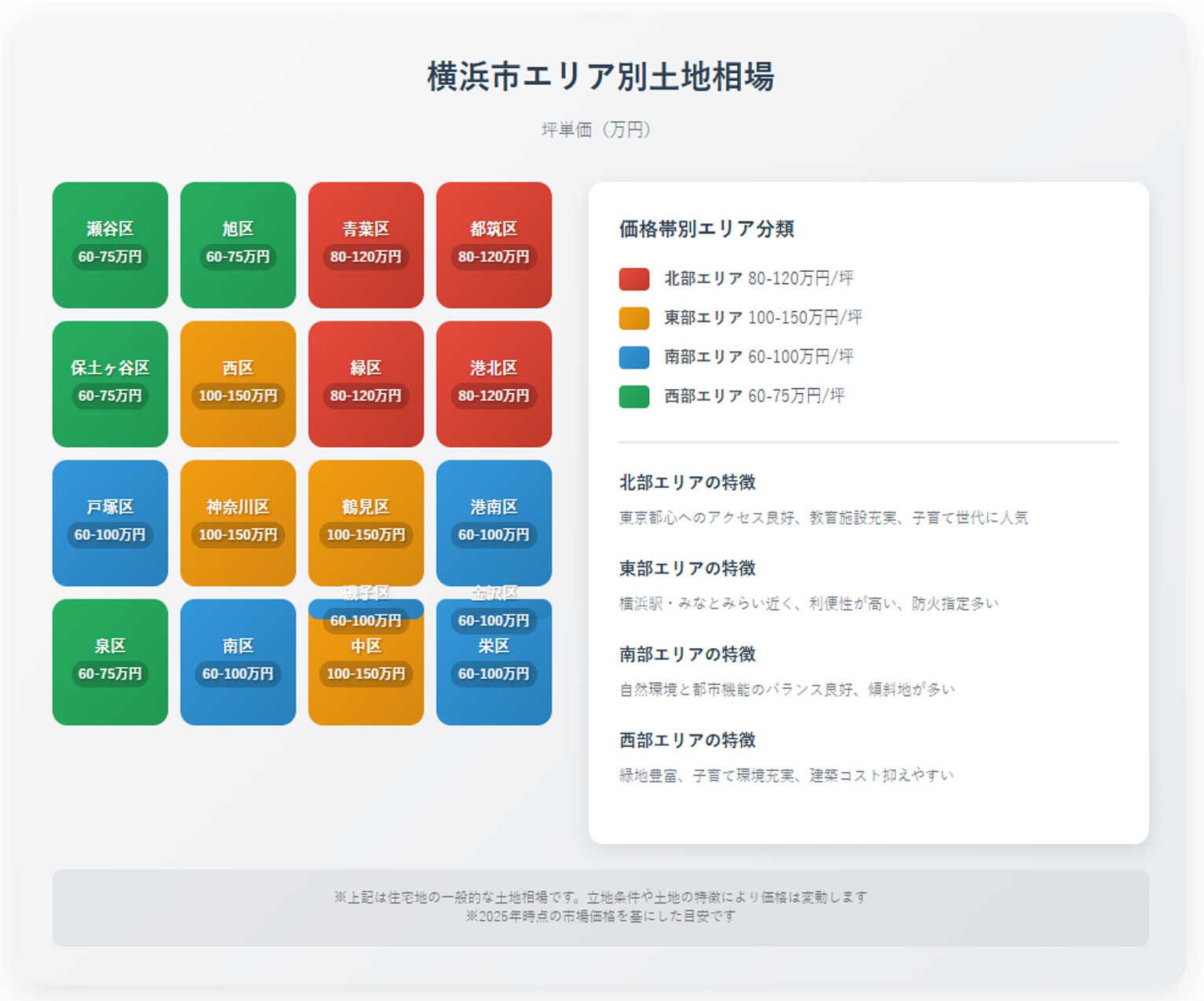Select the green 西部エリア legend swatch
1204x1001 pixels.
(x=633, y=397)
